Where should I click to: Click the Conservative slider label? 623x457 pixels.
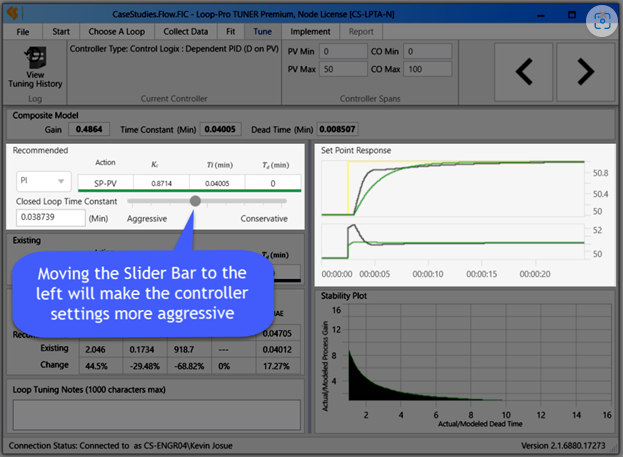pyautogui.click(x=264, y=219)
